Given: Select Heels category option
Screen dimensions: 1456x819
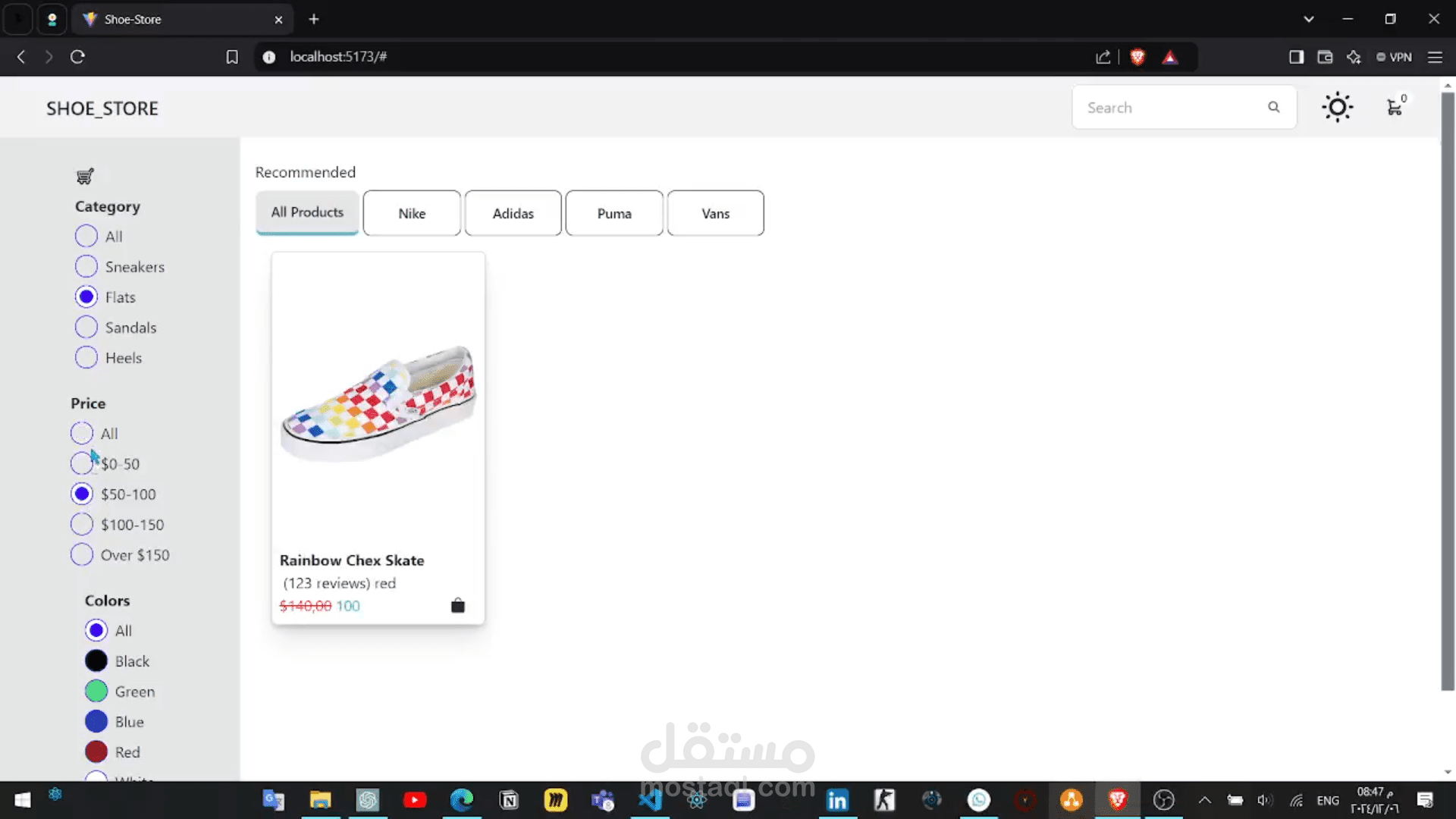Looking at the screenshot, I should pyautogui.click(x=86, y=358).
